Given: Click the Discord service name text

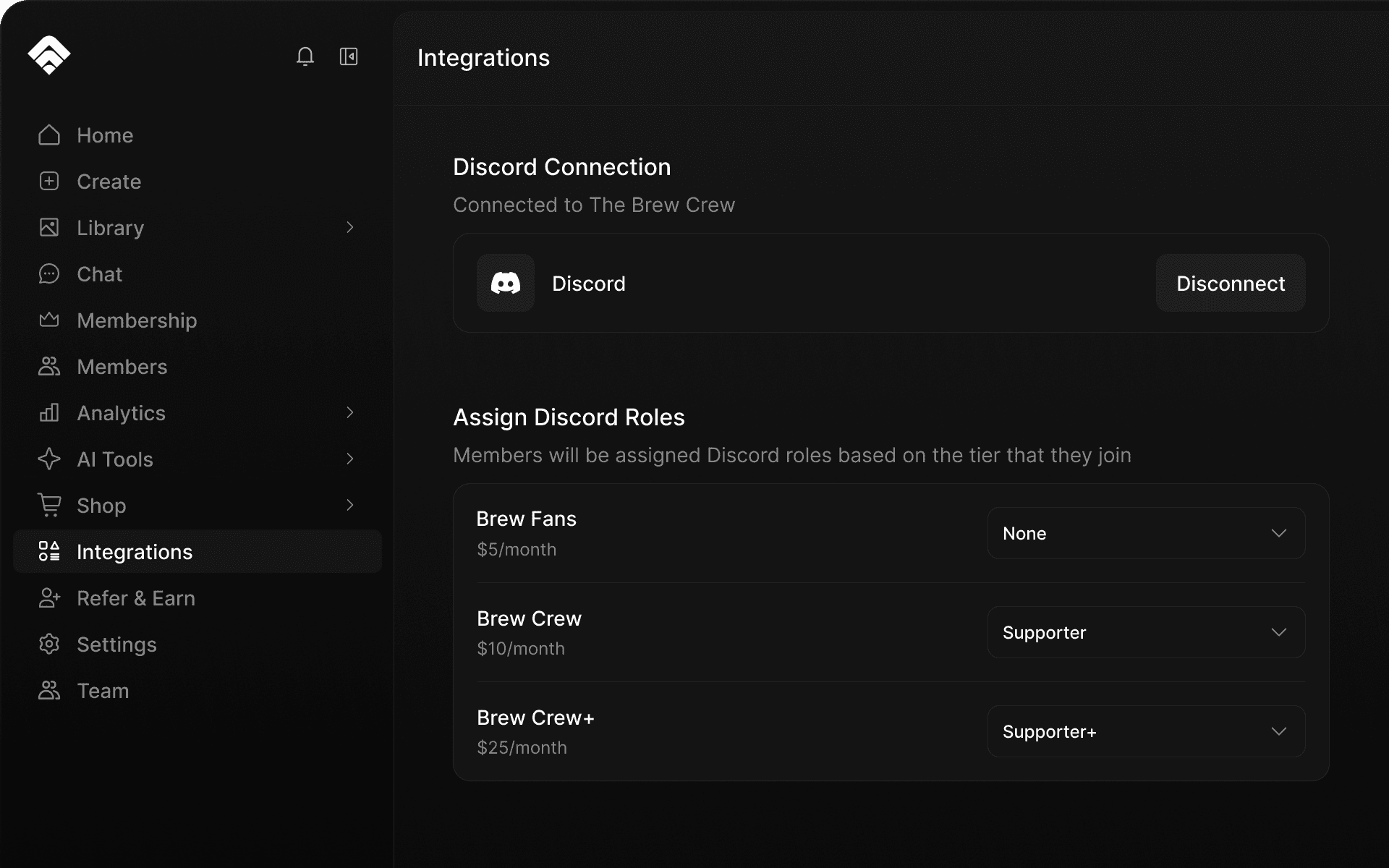Looking at the screenshot, I should [x=589, y=284].
